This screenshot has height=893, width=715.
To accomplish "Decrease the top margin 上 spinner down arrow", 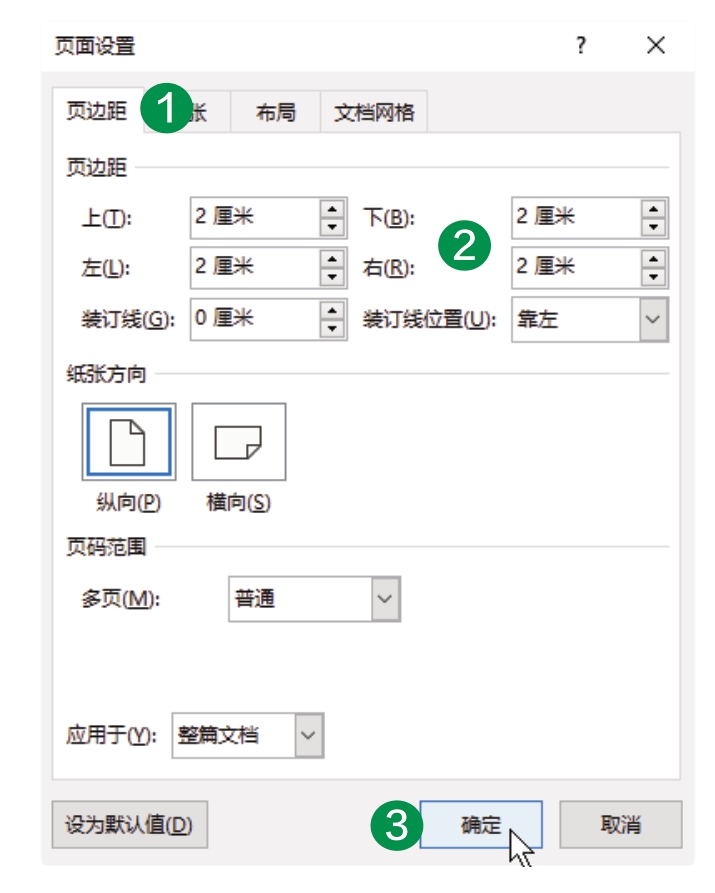I will [x=332, y=227].
